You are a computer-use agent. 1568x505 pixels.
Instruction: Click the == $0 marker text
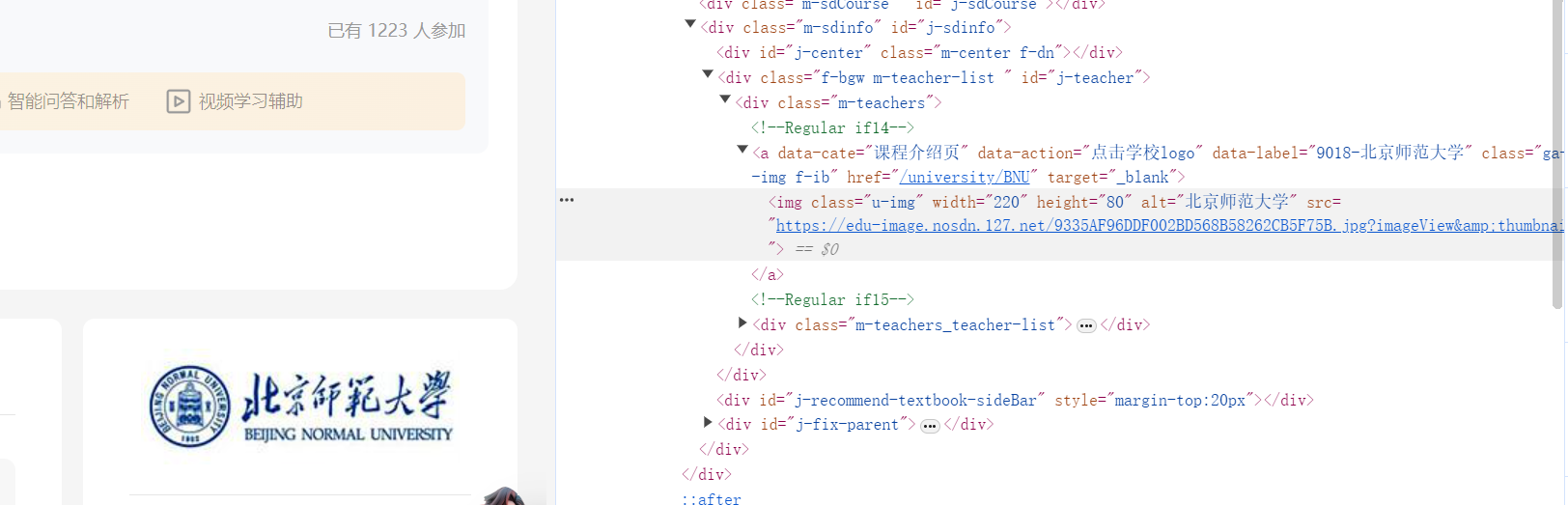pos(817,249)
